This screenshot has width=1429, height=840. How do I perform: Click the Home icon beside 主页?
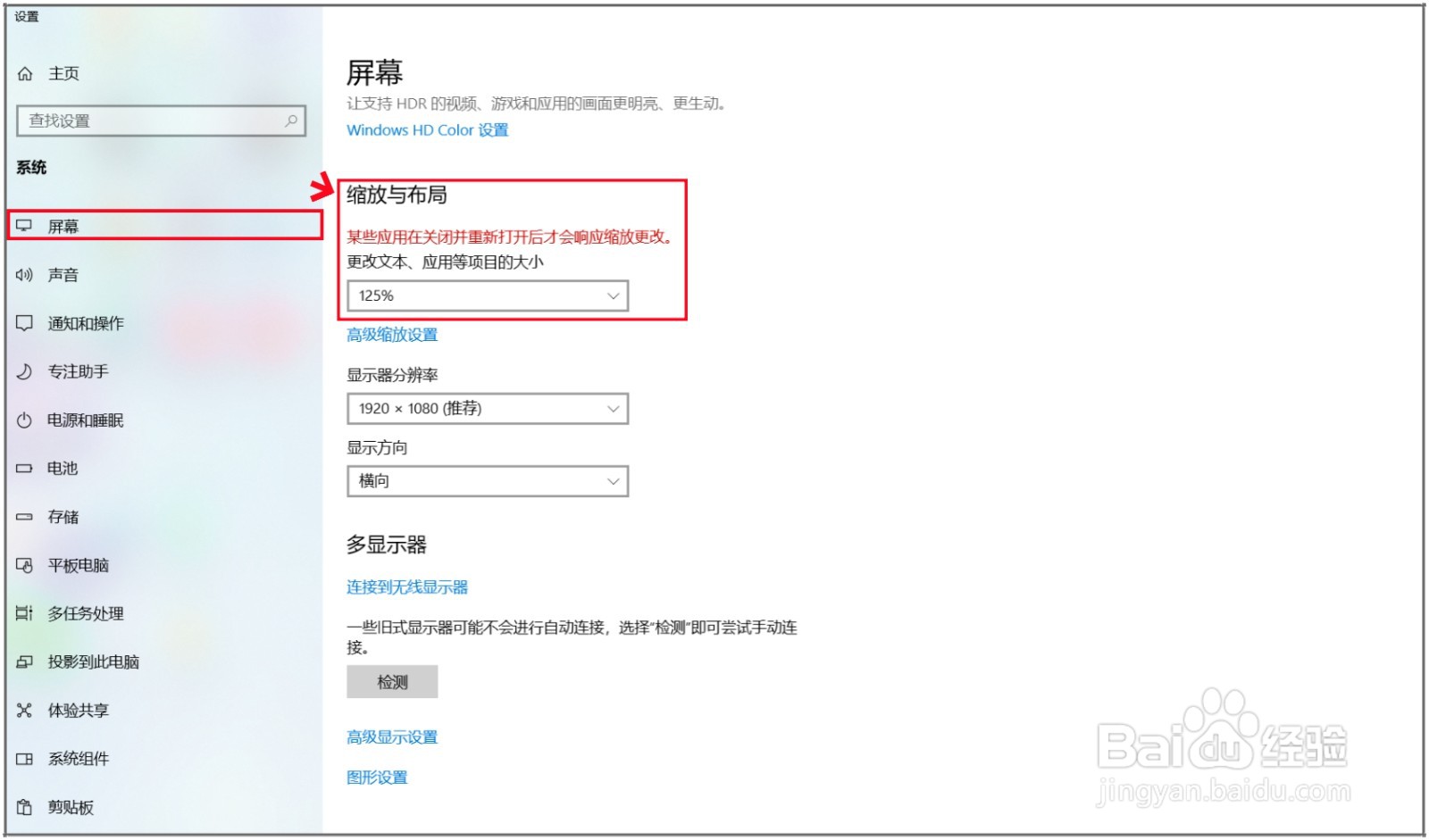(x=25, y=74)
